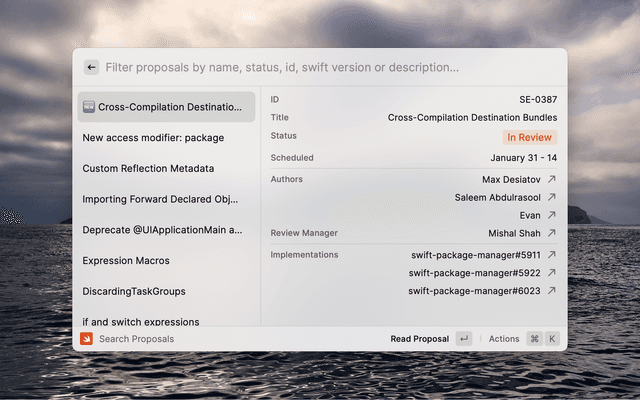Screen dimensions: 640x400
Task: Select Cross-Compilation Destination proposal in list
Action: point(166,107)
